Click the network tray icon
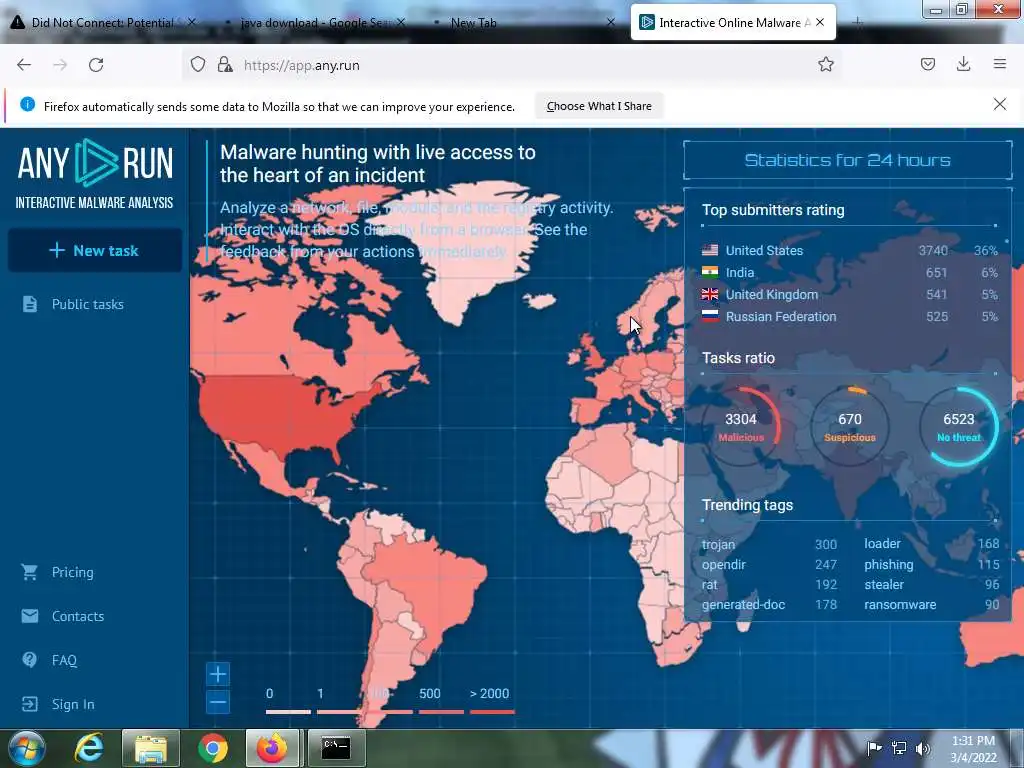The image size is (1024, 768). coord(899,748)
